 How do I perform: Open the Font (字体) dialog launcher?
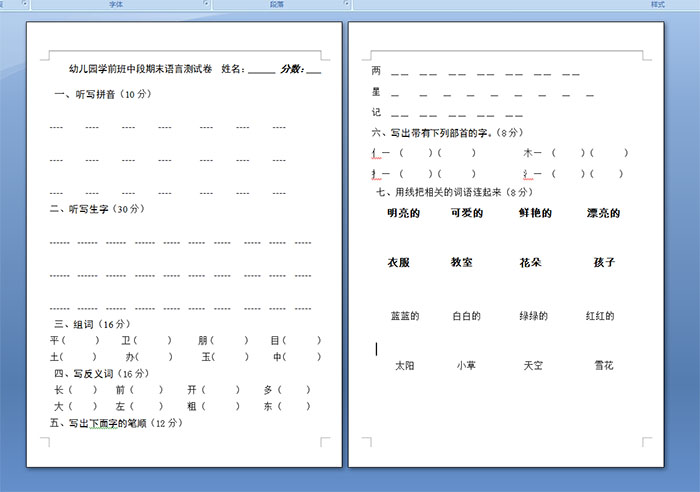[206, 3]
